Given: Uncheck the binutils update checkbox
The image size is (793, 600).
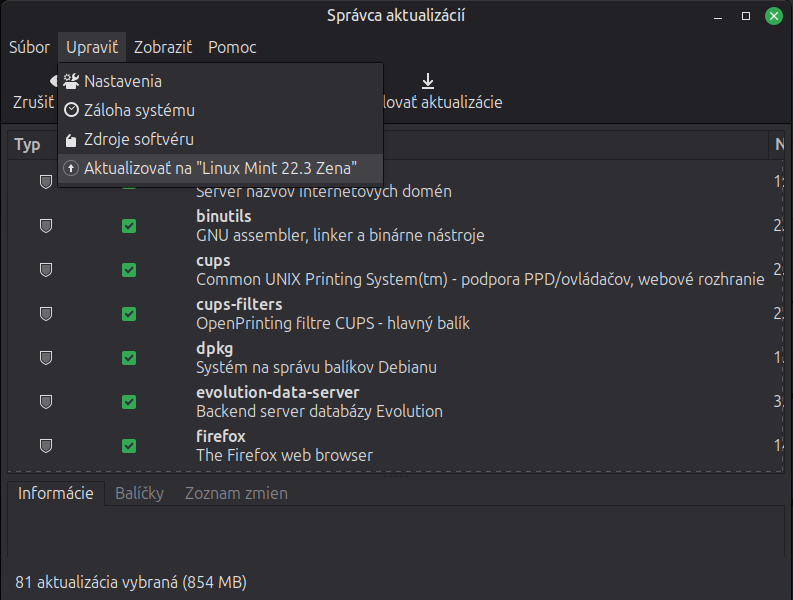Looking at the screenshot, I should tap(128, 226).
